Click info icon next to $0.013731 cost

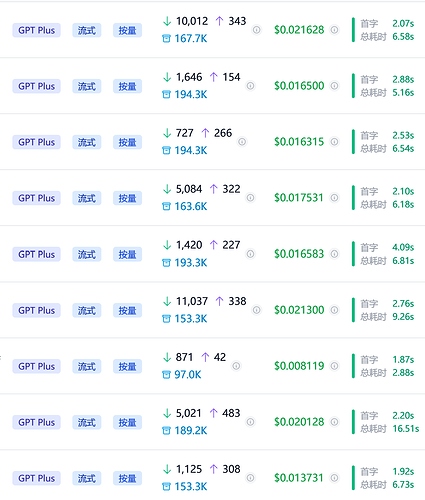[x=334, y=478]
